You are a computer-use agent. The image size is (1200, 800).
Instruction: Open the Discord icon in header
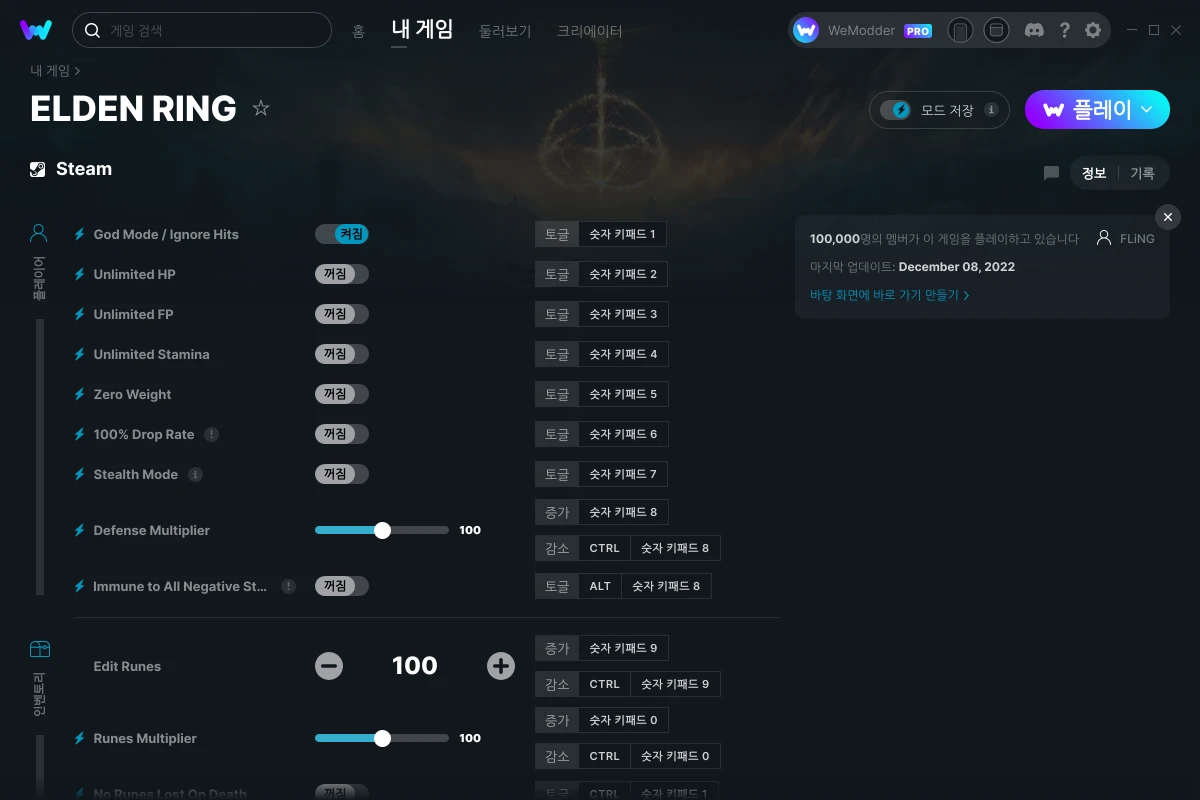click(1035, 30)
